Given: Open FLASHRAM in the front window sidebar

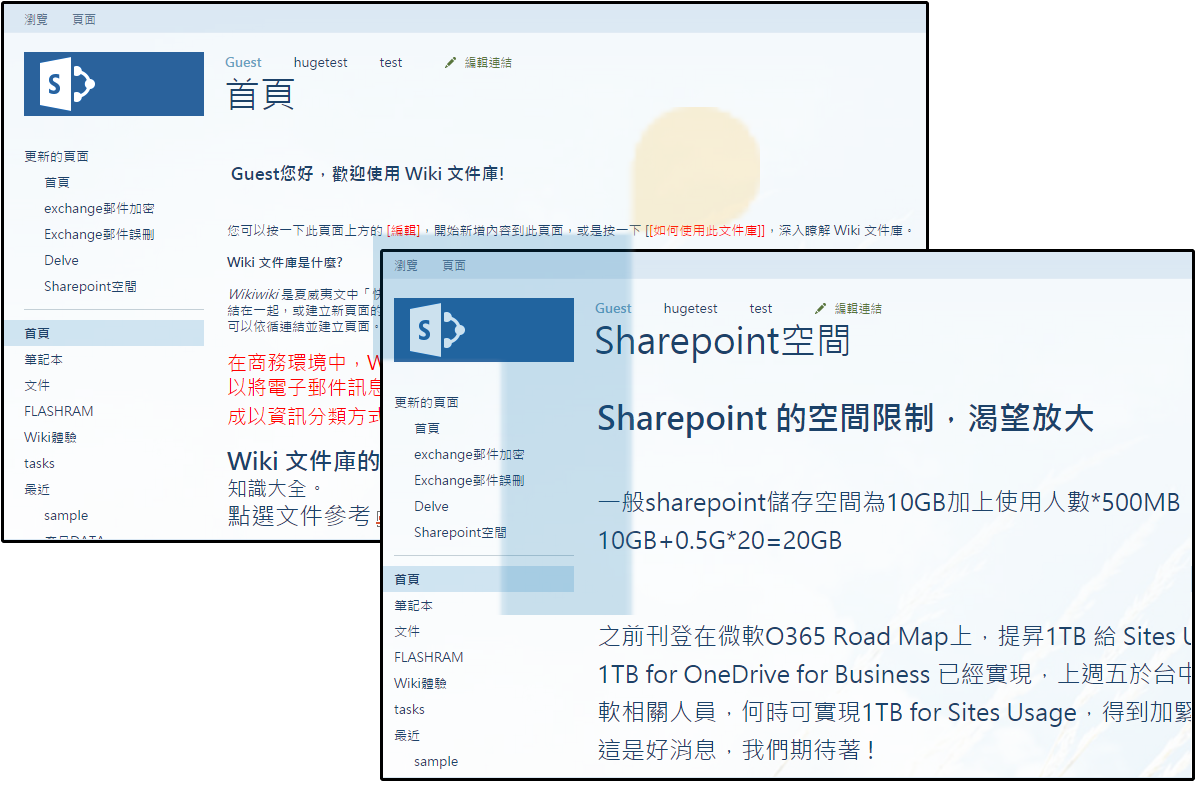Looking at the screenshot, I should click(x=429, y=657).
